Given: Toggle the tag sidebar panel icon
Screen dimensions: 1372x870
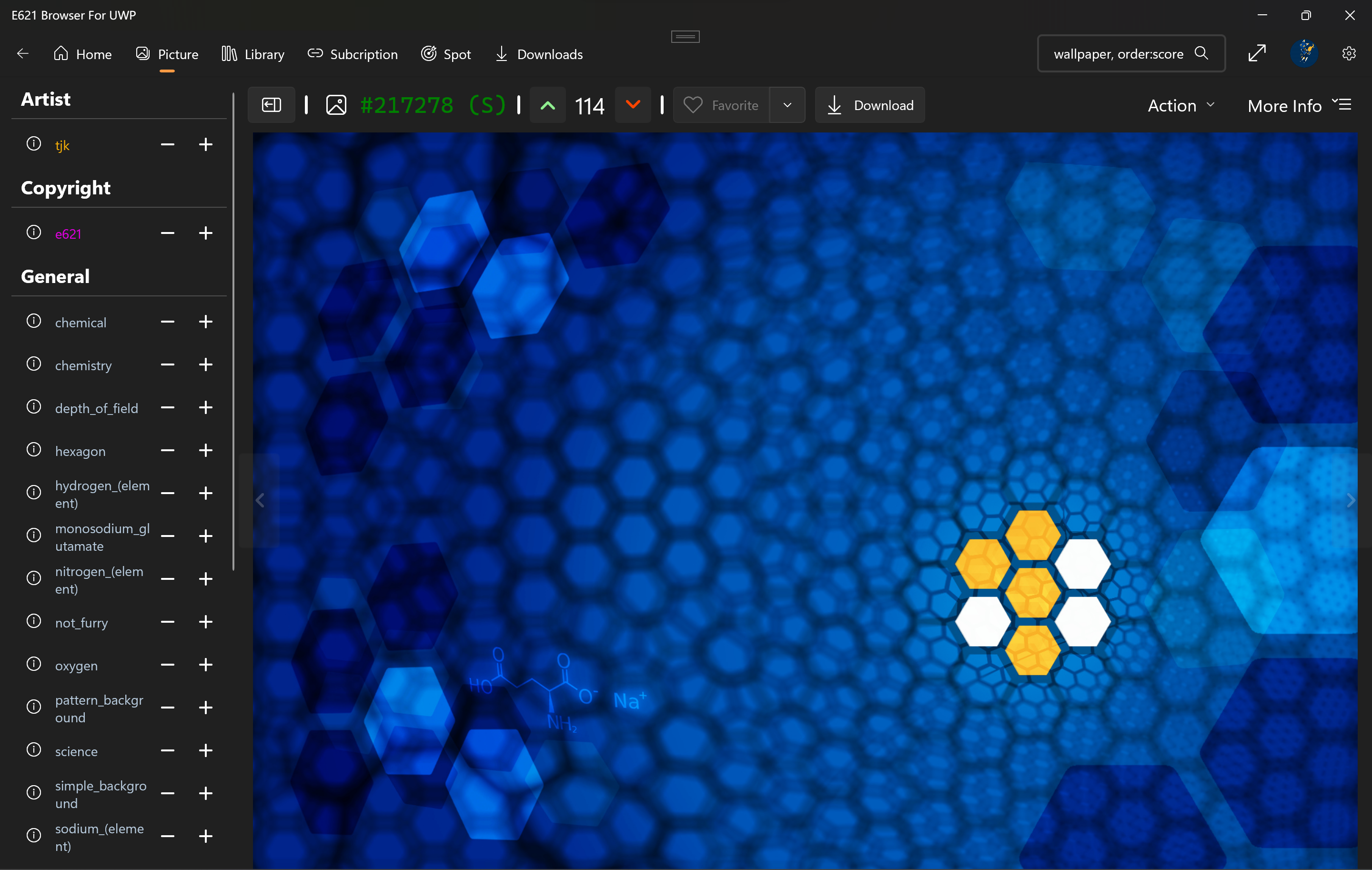Looking at the screenshot, I should 271,105.
